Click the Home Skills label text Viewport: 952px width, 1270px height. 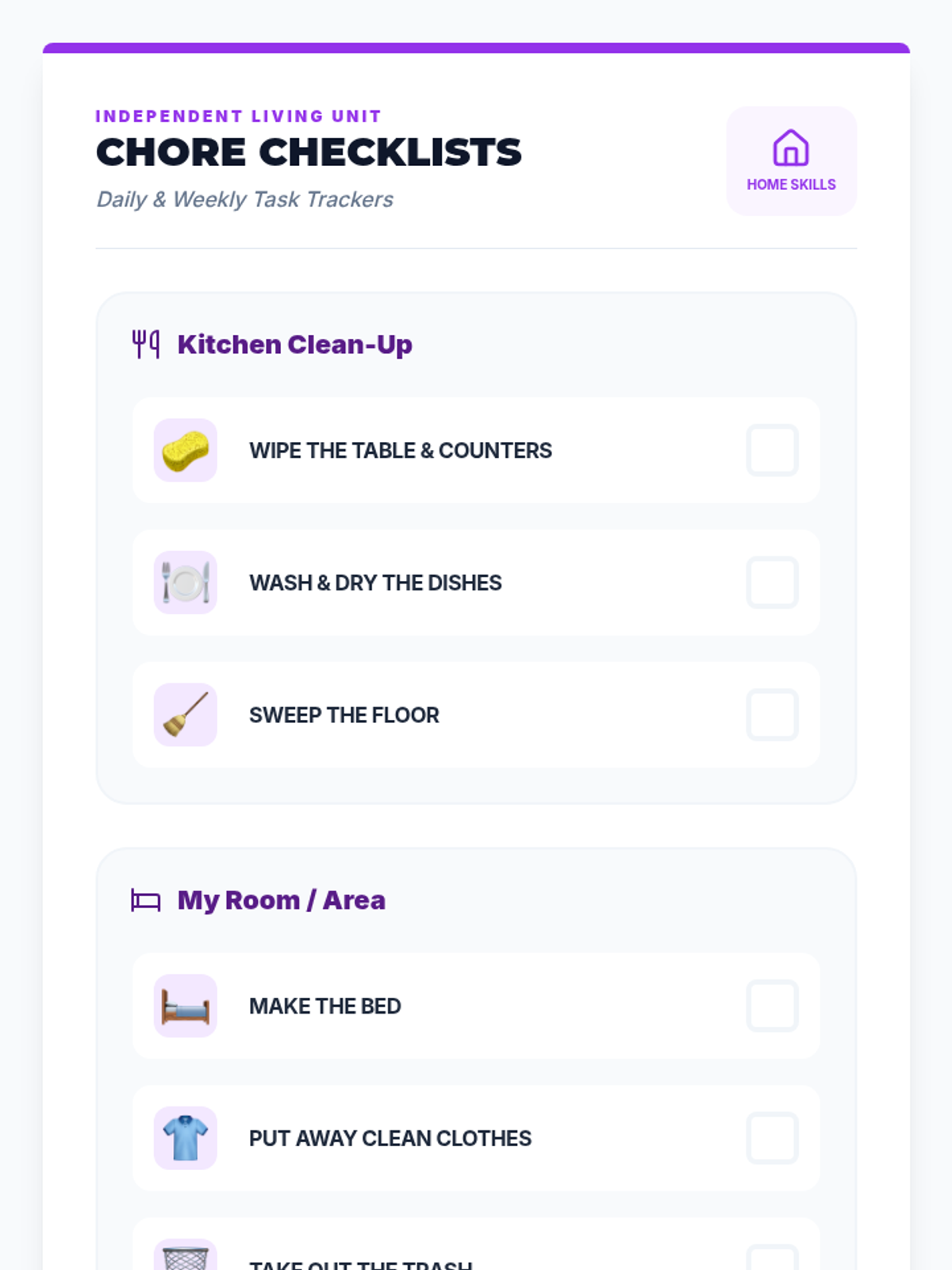pos(791,184)
